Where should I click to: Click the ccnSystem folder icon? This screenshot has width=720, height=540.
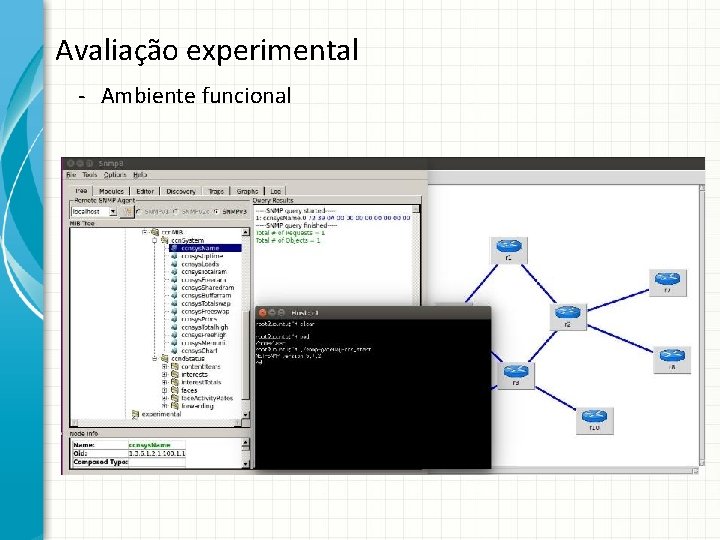[164, 240]
